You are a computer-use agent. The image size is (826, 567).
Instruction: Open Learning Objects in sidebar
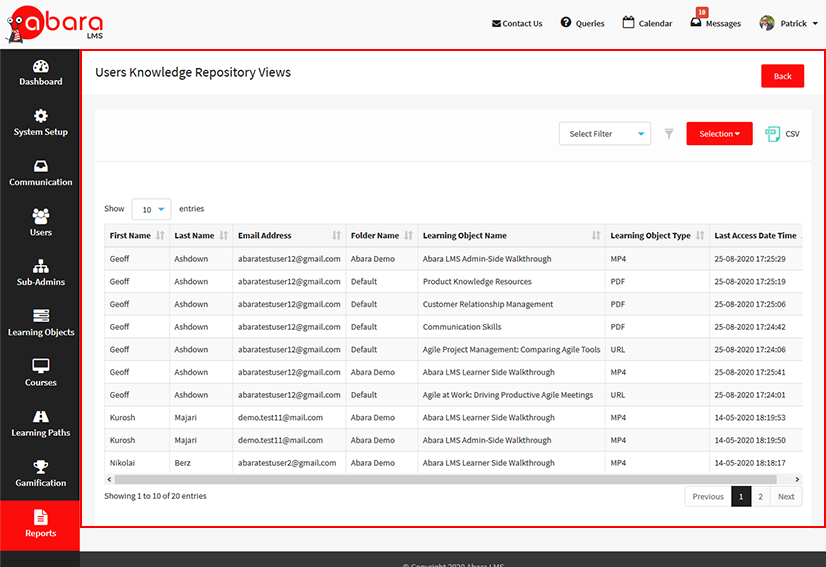pyautogui.click(x=41, y=323)
